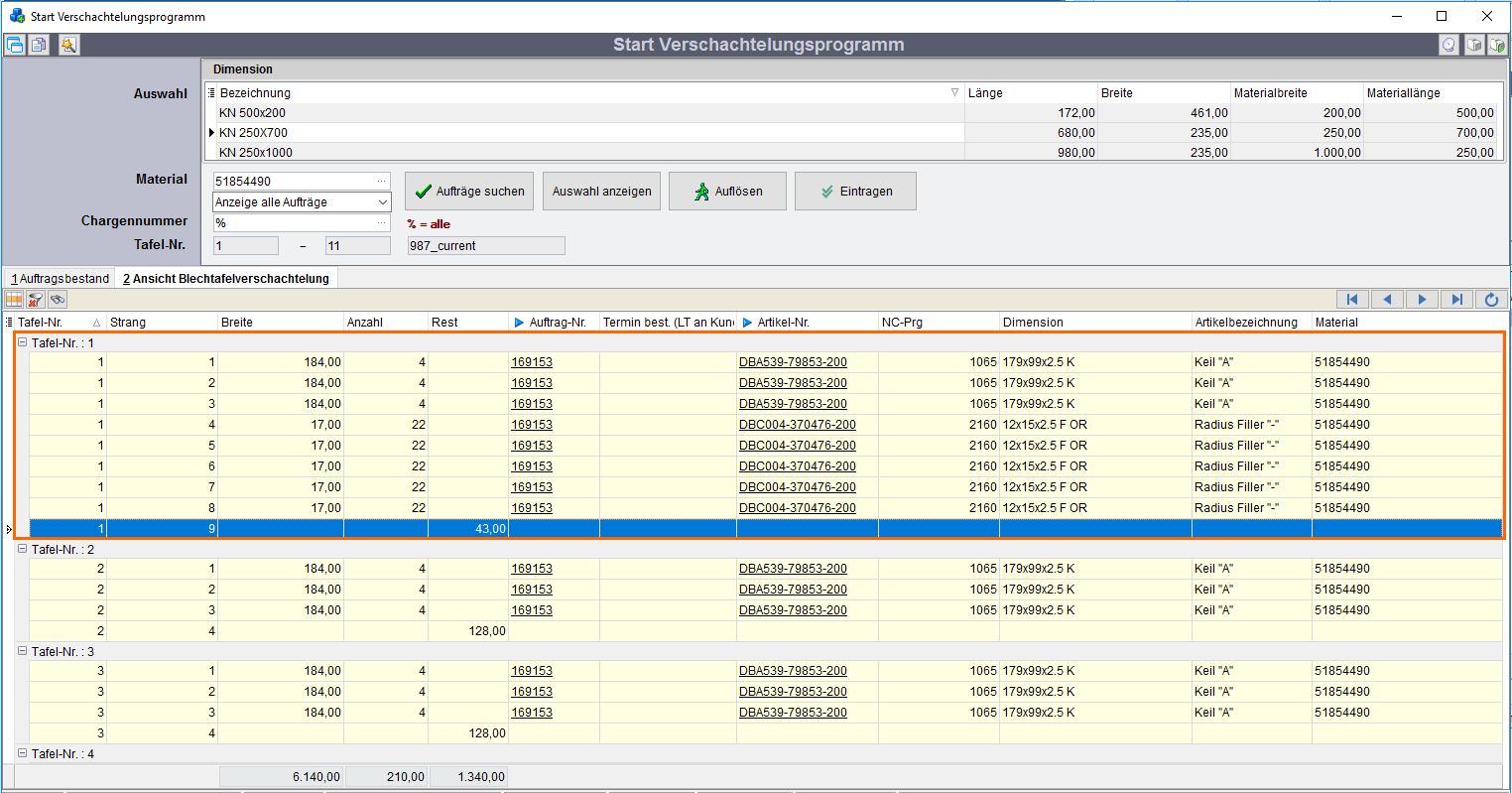Sort by the Artikel-Nr. column header
This screenshot has width=1512, height=793.
[808, 322]
